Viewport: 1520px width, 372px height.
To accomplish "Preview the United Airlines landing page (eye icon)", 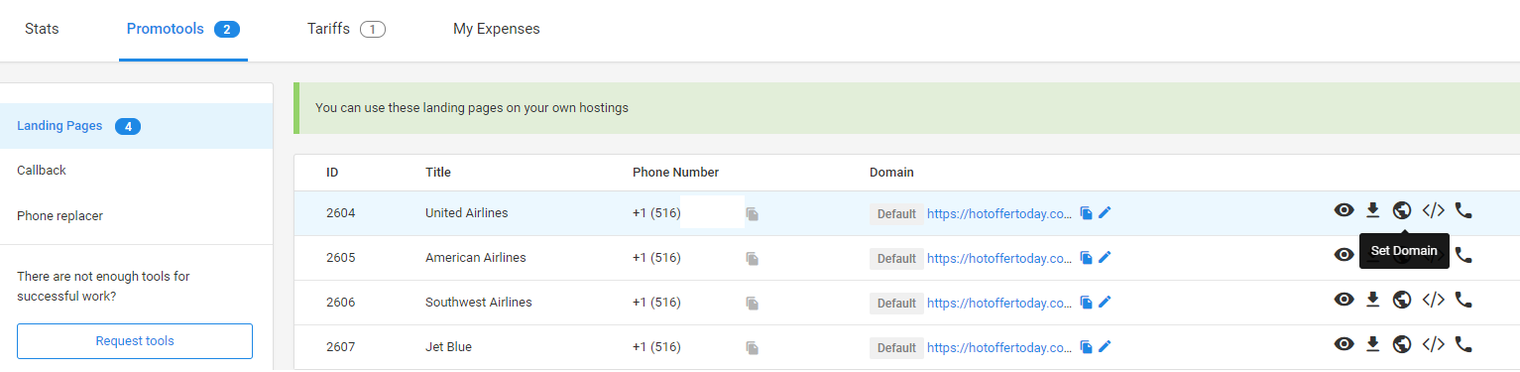I will pos(1344,210).
